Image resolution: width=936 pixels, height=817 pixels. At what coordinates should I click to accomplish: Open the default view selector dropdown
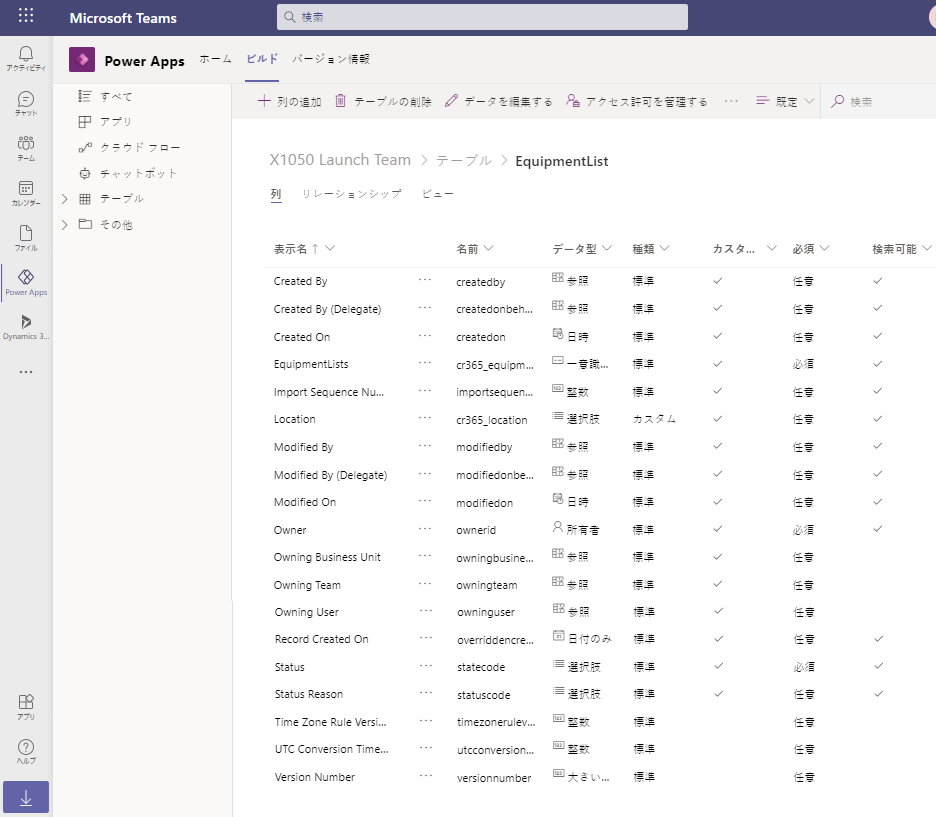(x=785, y=101)
